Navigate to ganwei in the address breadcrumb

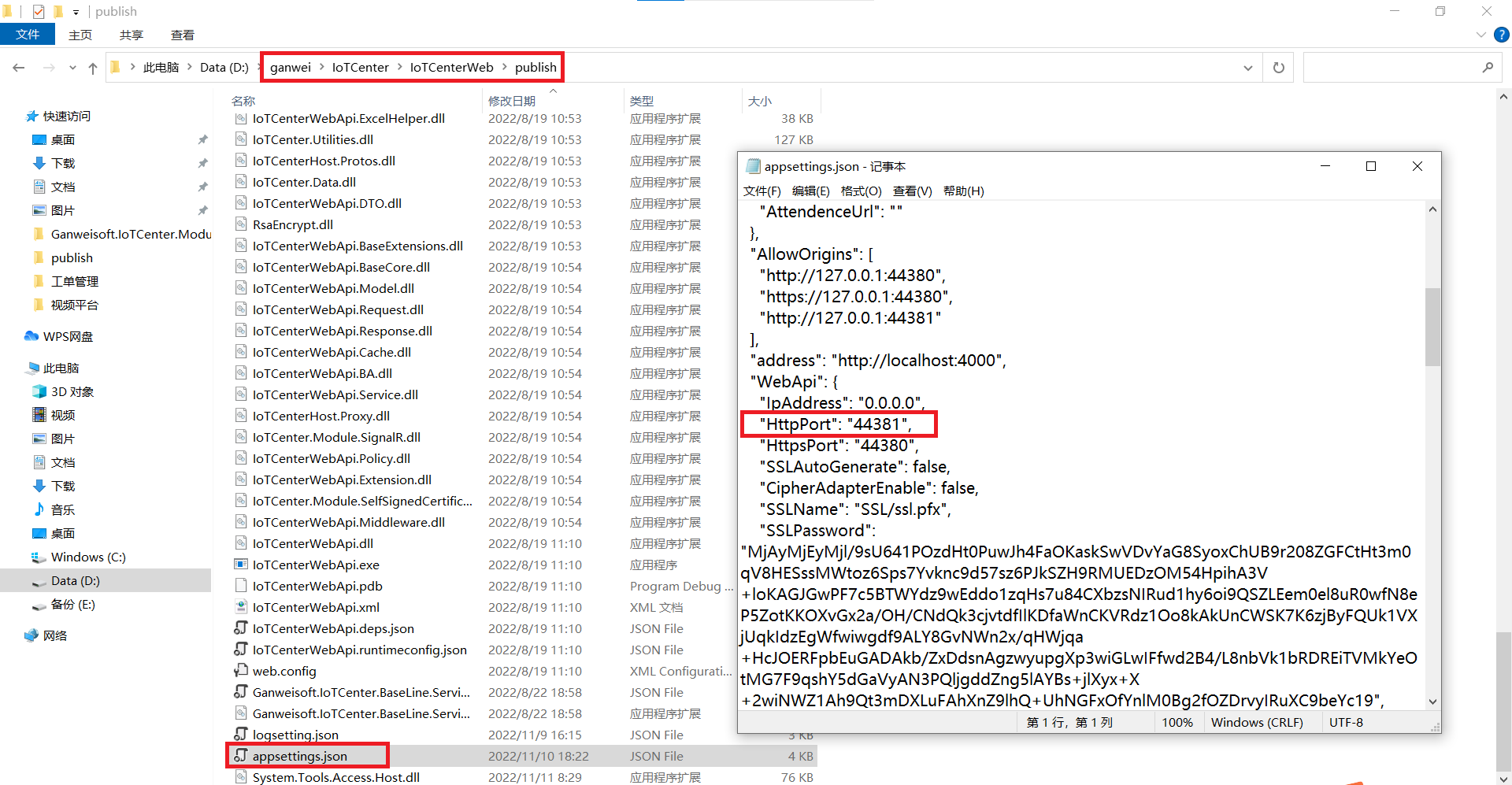(291, 68)
